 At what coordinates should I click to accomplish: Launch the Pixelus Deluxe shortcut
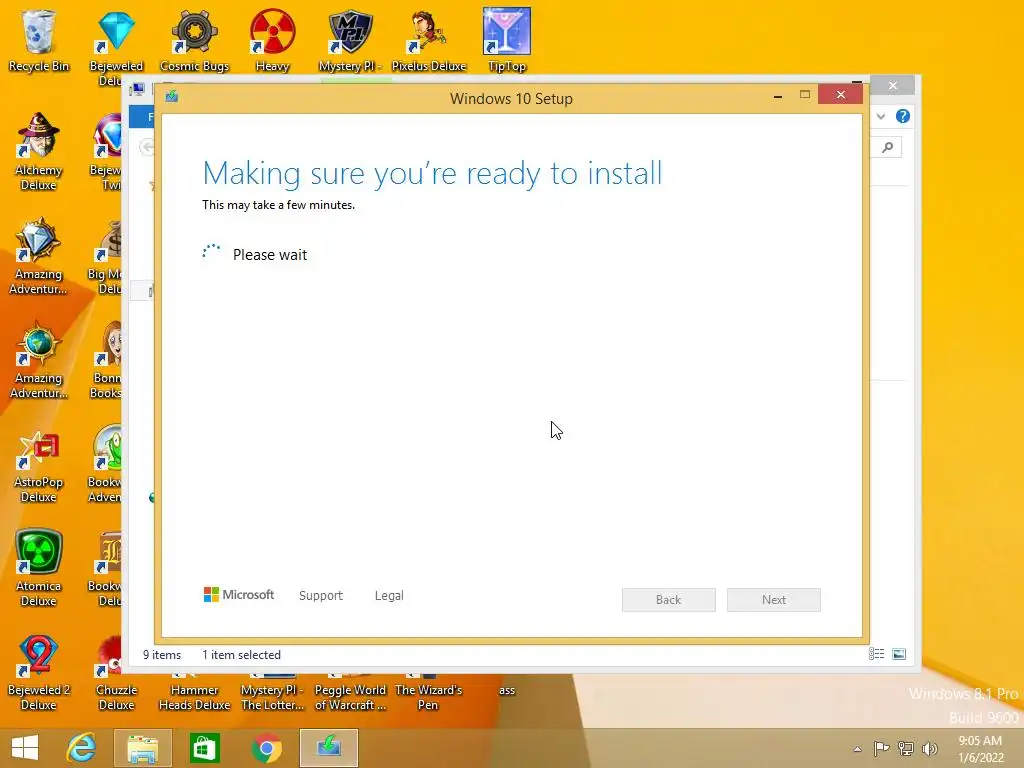pos(428,39)
